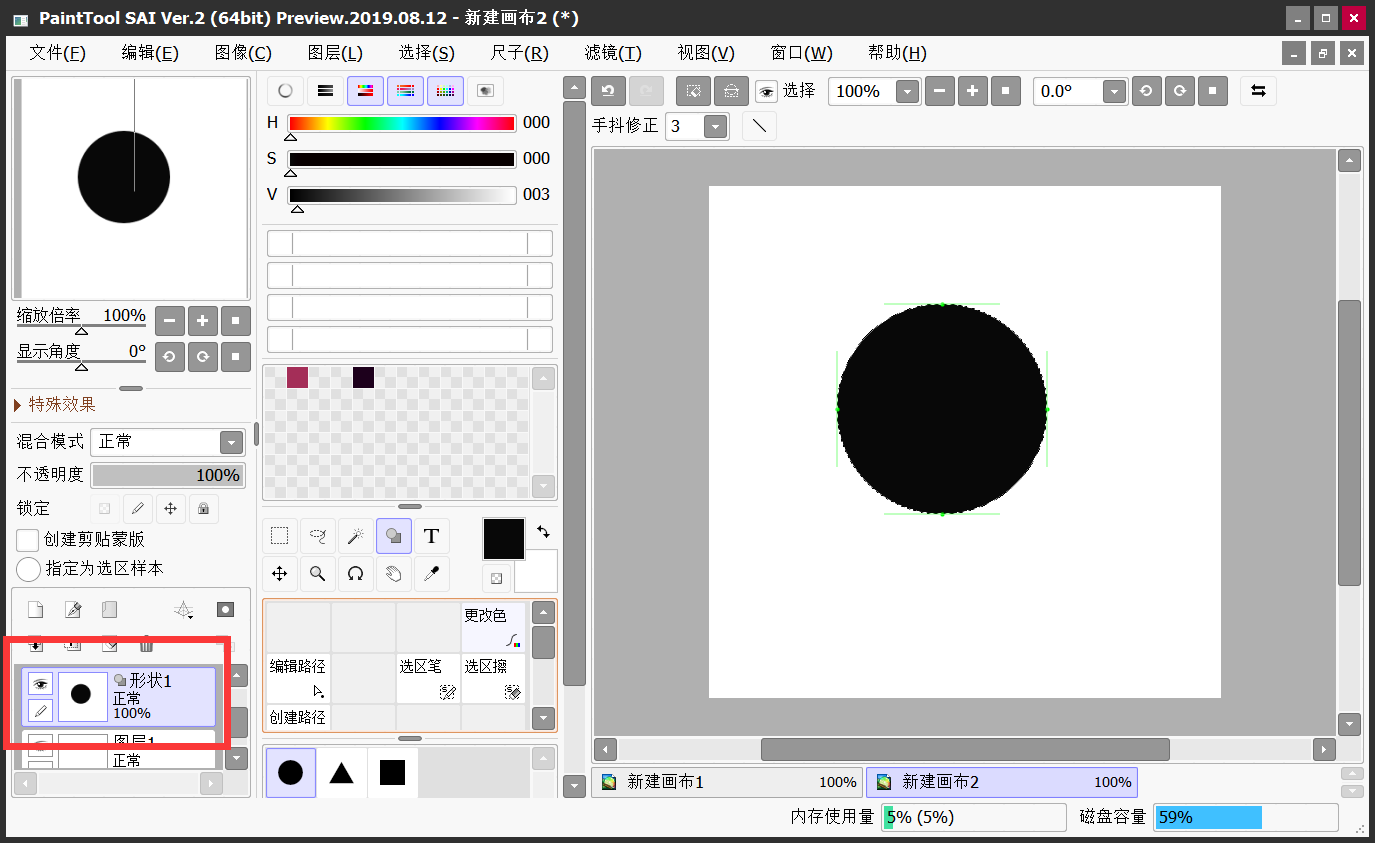Toggle lock opacity for layer
This screenshot has height=843, width=1375.
[105, 508]
